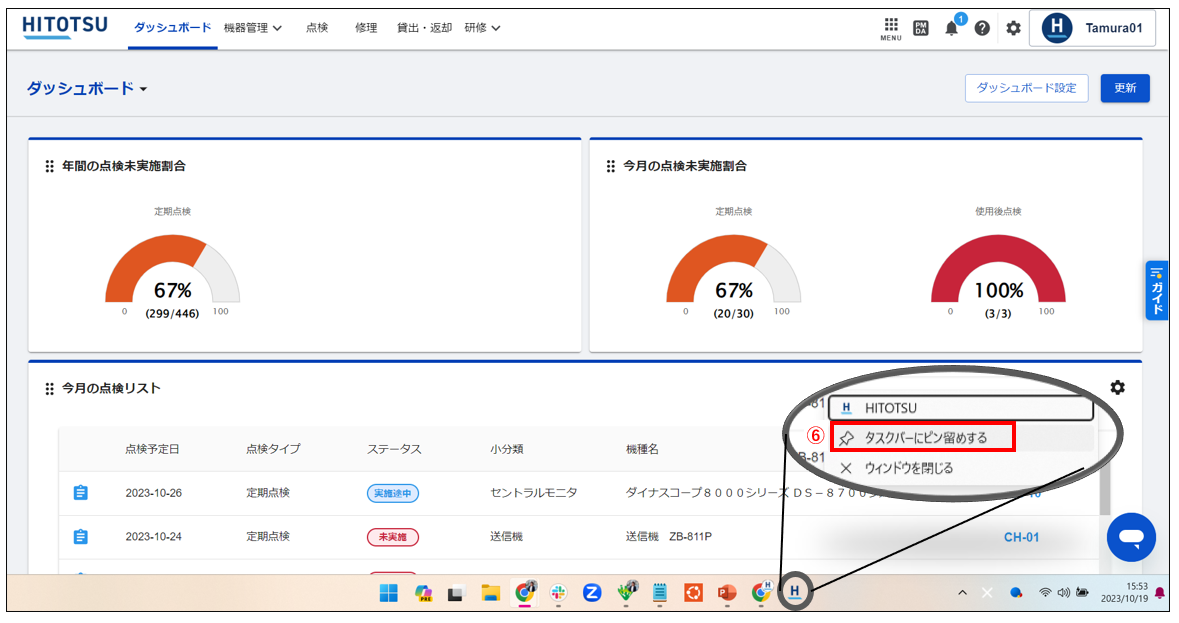Image resolution: width=1179 pixels, height=623 pixels.
Task: Open the chat bubble widget
Action: 1131,537
